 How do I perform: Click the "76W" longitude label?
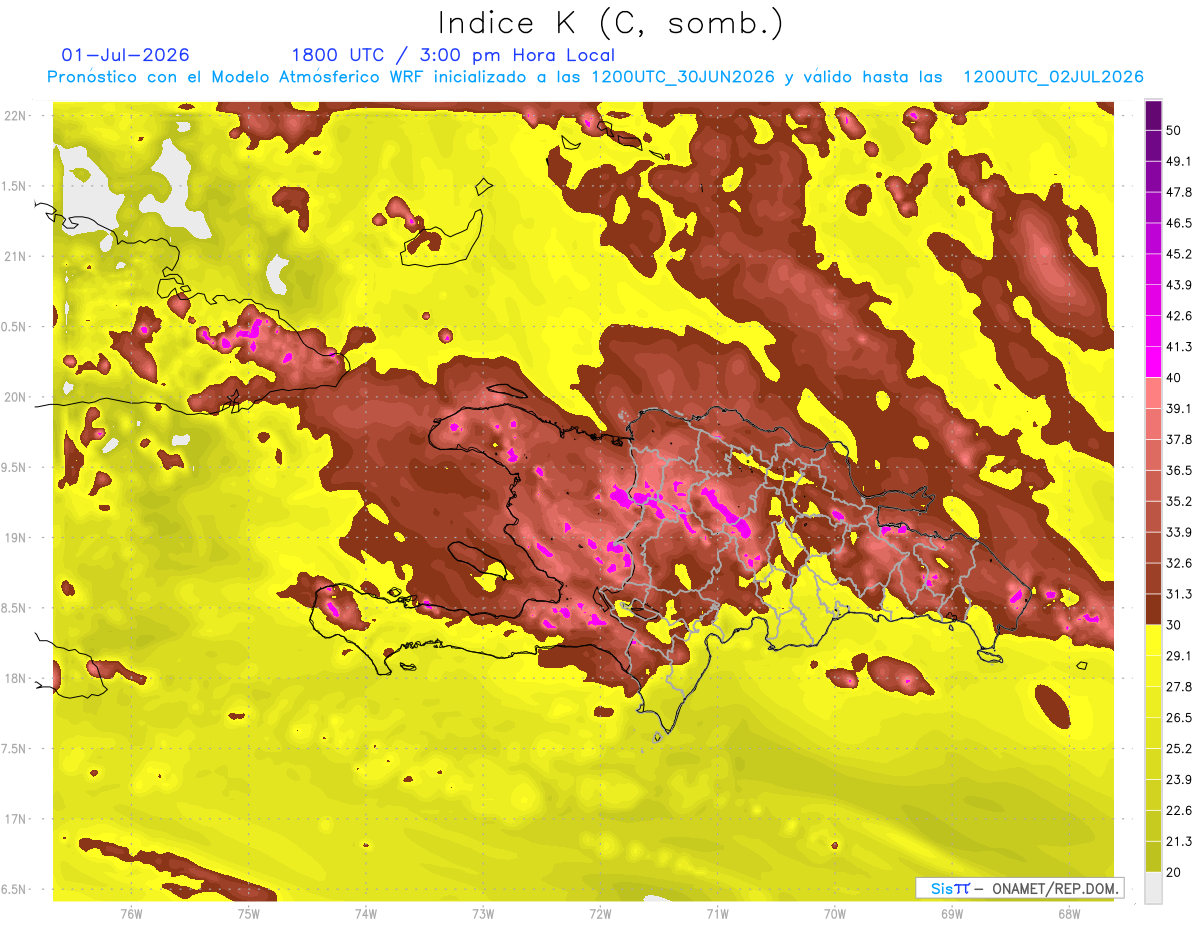click(x=131, y=914)
